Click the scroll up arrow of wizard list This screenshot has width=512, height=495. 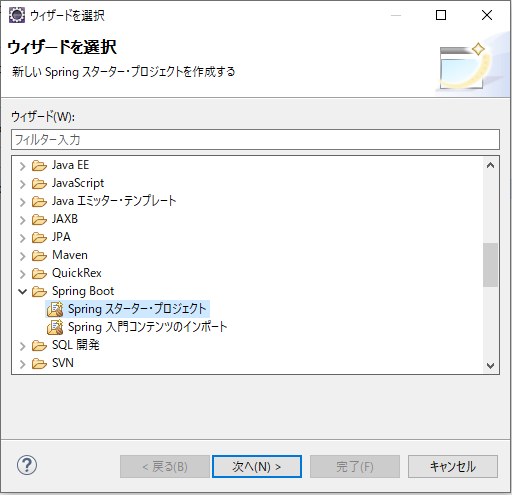tap(490, 165)
